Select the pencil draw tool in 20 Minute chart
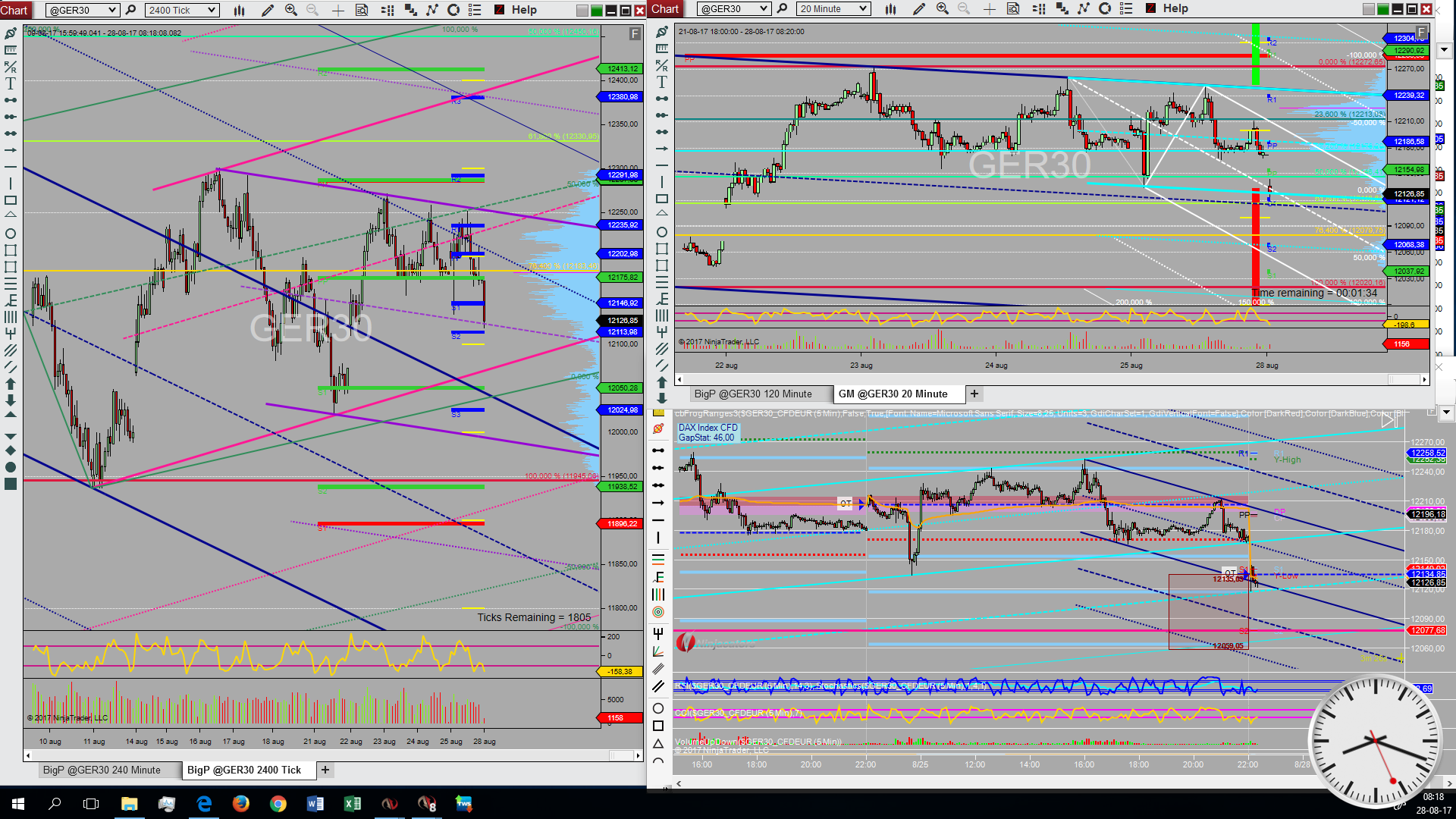Viewport: 1456px width, 819px height. 919,9
